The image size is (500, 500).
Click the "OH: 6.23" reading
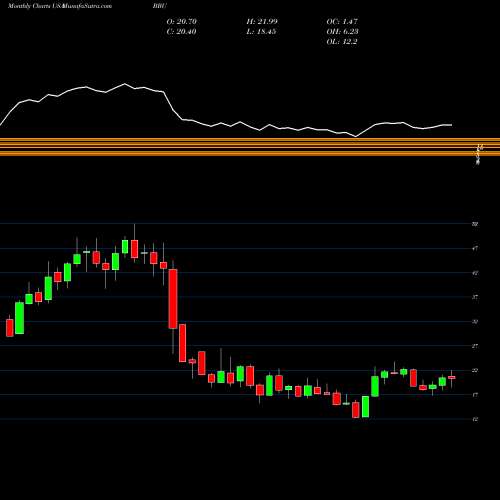pos(342,32)
